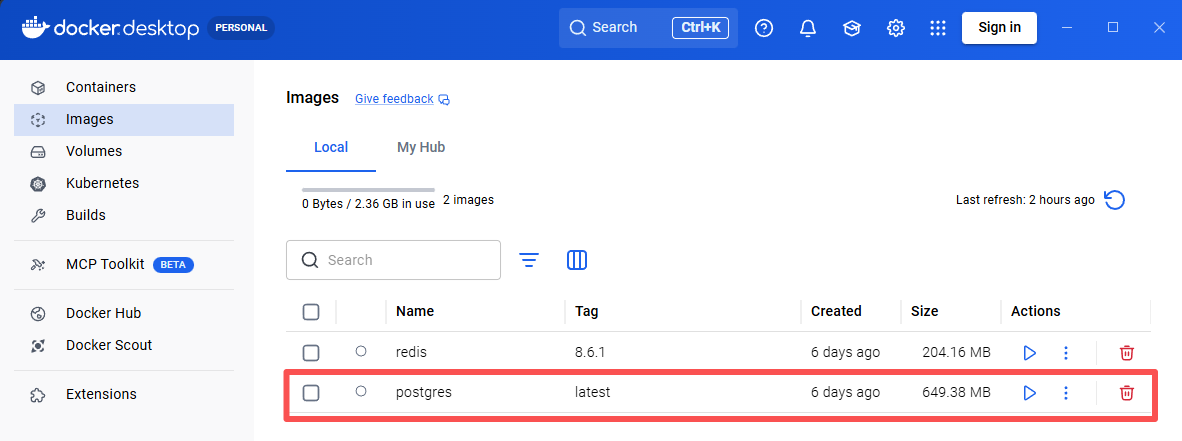Delete the postgres image
Image resolution: width=1182 pixels, height=441 pixels.
(x=1126, y=392)
